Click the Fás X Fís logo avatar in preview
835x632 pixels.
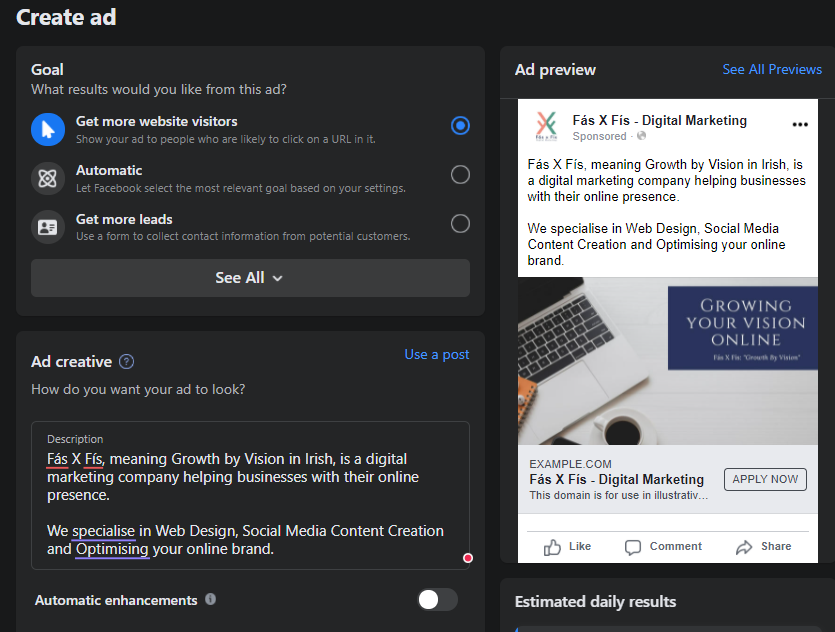(x=546, y=126)
